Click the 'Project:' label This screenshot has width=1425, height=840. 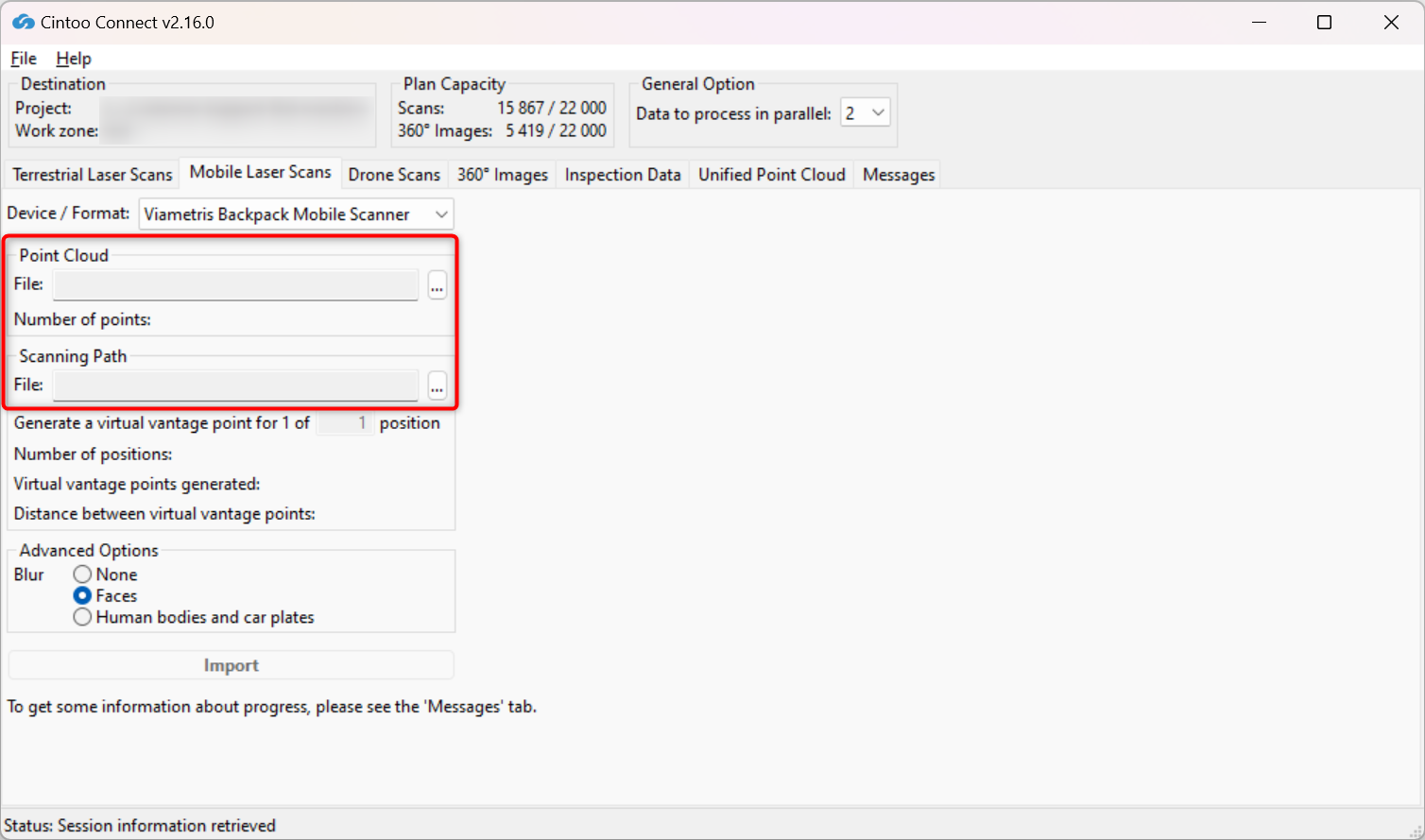[43, 108]
